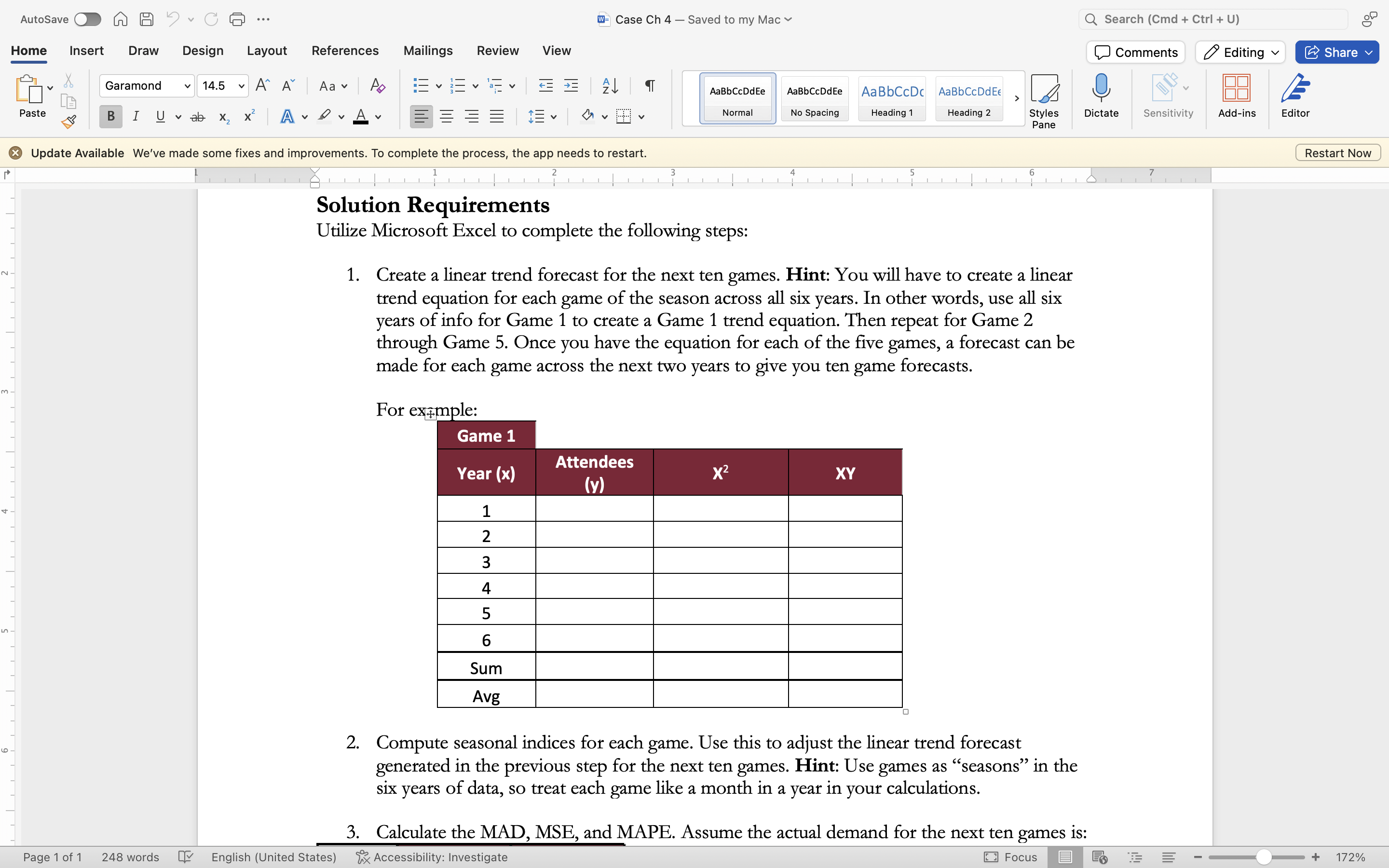Open the Add-ins gallery

pos(1236,97)
